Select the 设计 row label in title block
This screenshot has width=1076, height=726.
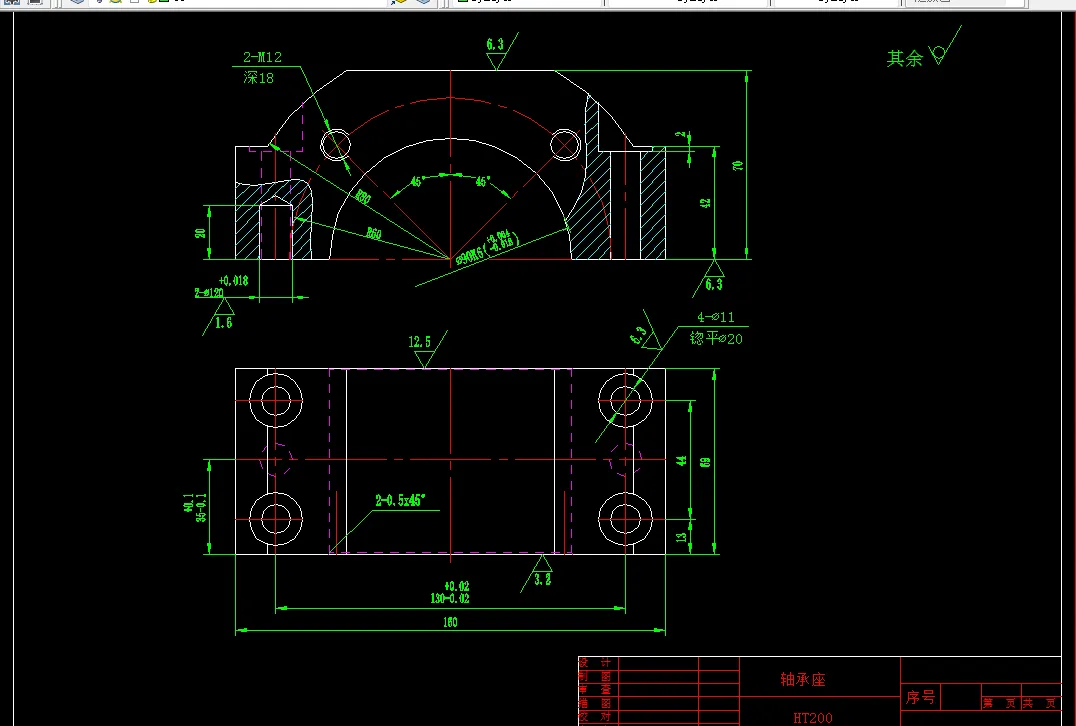click(596, 663)
